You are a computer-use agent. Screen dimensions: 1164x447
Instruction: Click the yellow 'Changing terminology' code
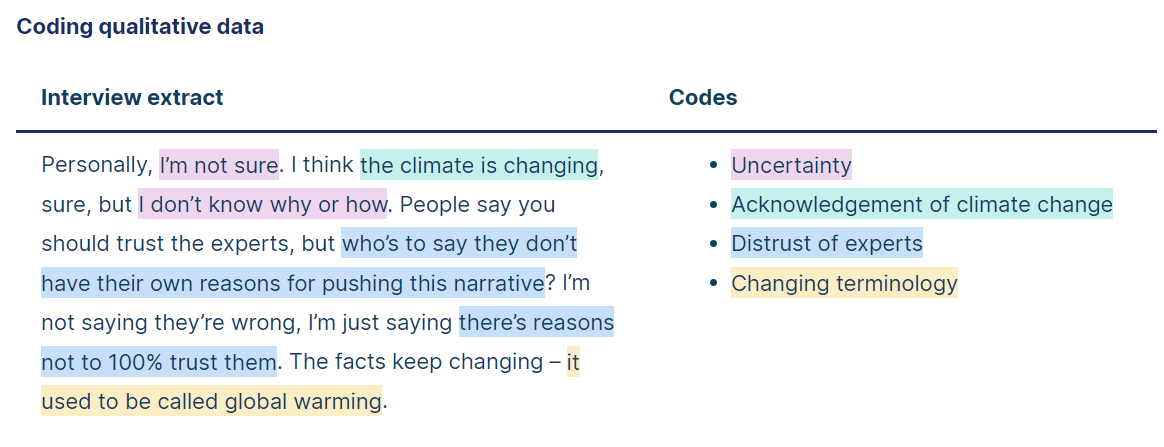(x=844, y=283)
